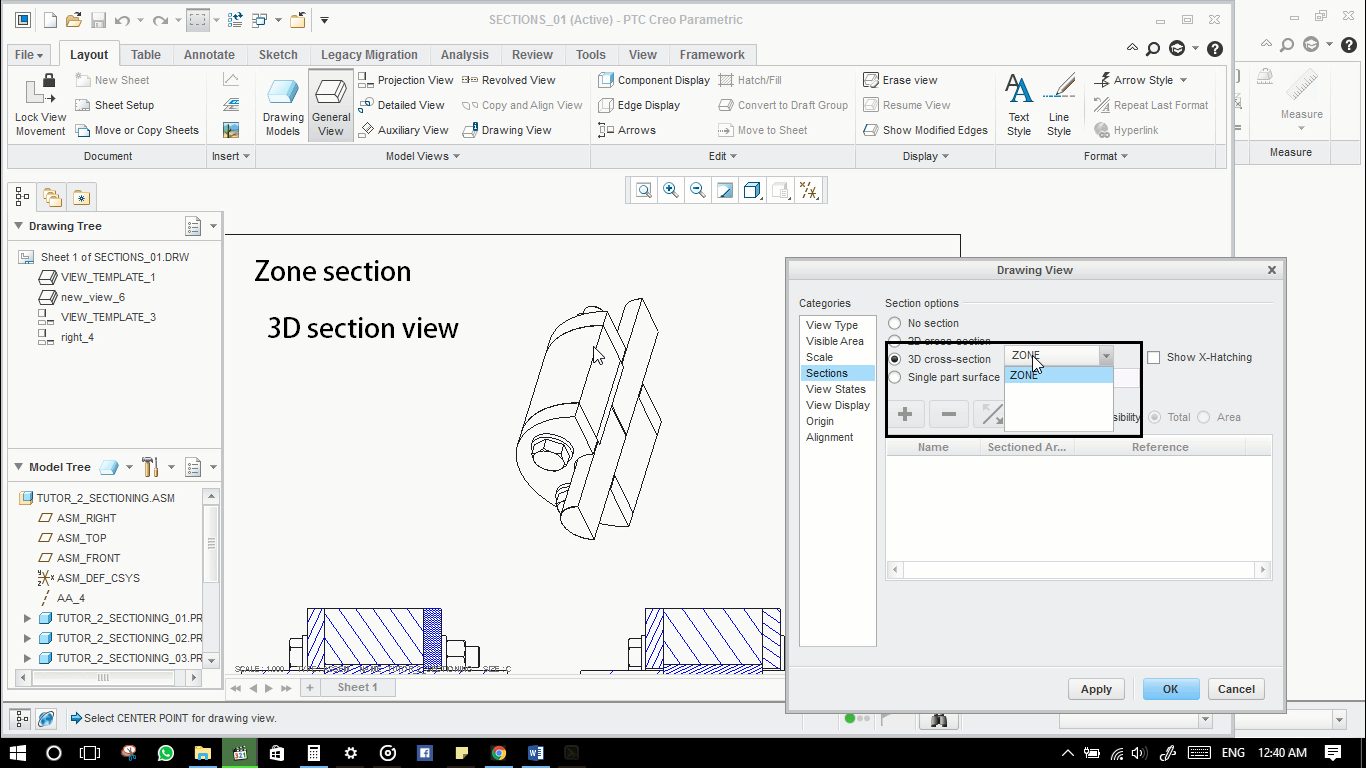Click the zoom out magnifier icon
This screenshot has width=1366, height=768.
pyautogui.click(x=698, y=190)
